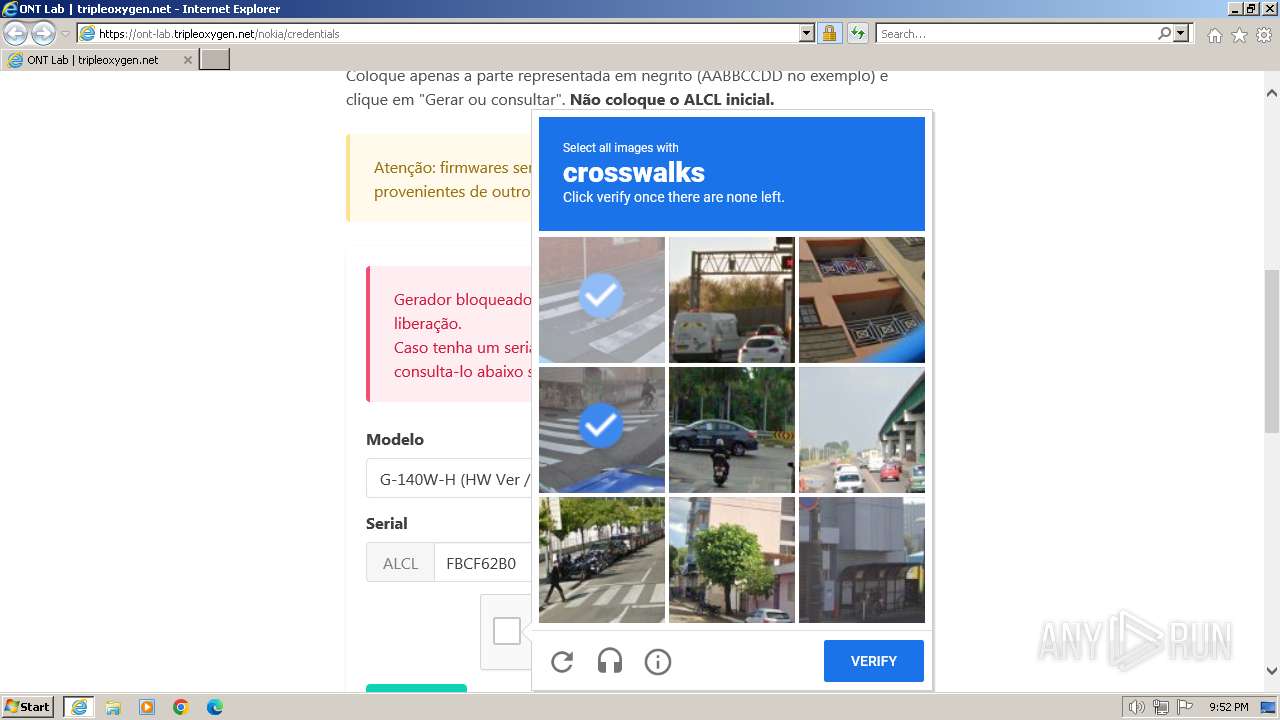Select the highway overpass traffic tile

(x=862, y=430)
